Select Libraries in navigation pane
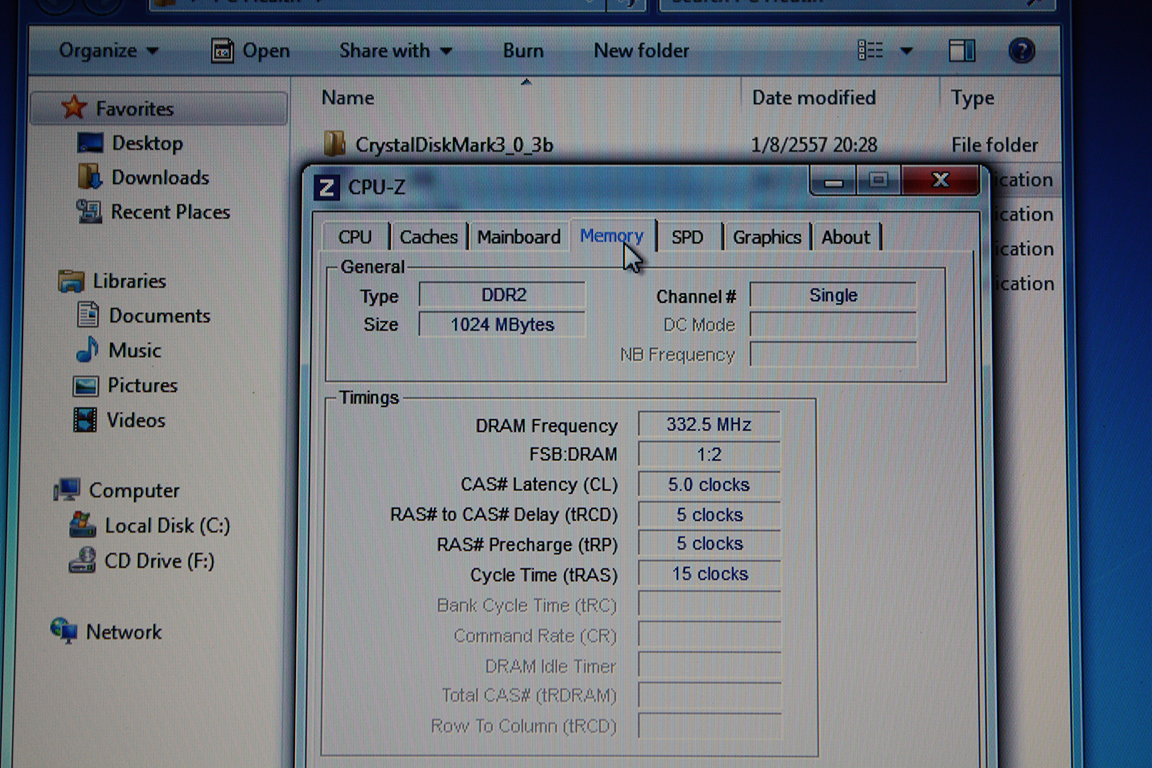 129,281
